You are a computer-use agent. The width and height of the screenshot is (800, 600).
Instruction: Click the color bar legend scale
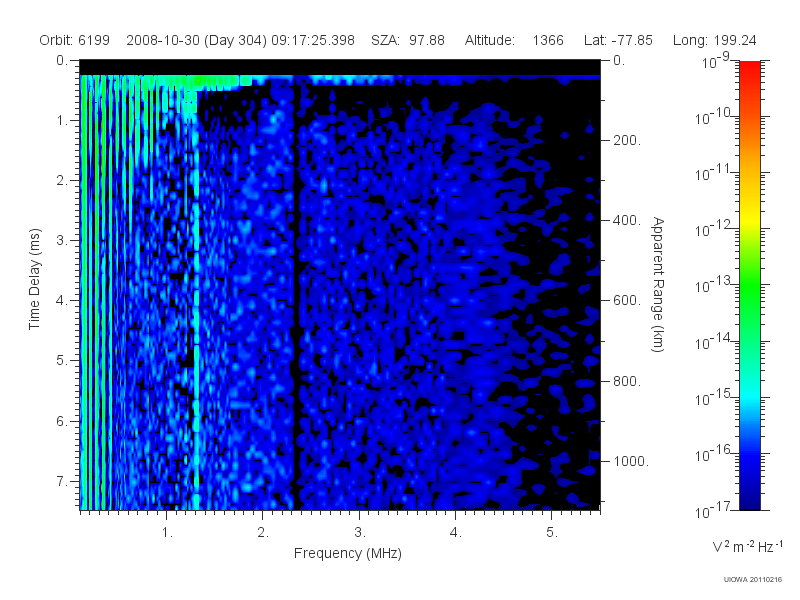pyautogui.click(x=749, y=285)
